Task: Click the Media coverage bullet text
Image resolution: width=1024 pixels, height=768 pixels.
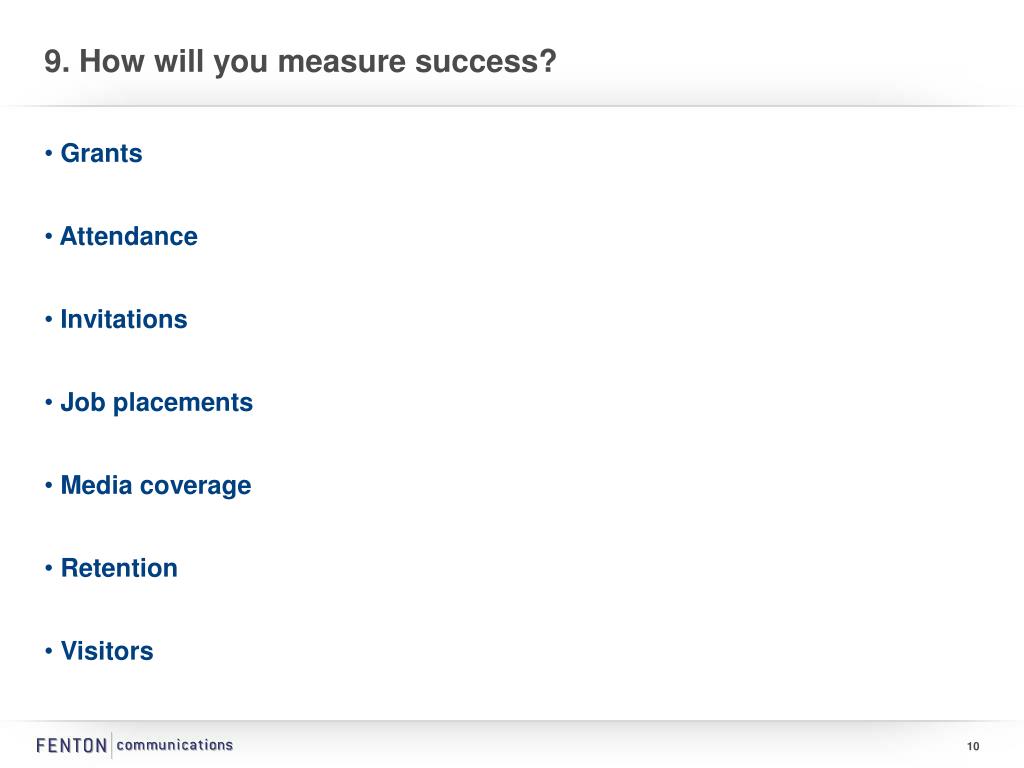Action: [x=156, y=485]
